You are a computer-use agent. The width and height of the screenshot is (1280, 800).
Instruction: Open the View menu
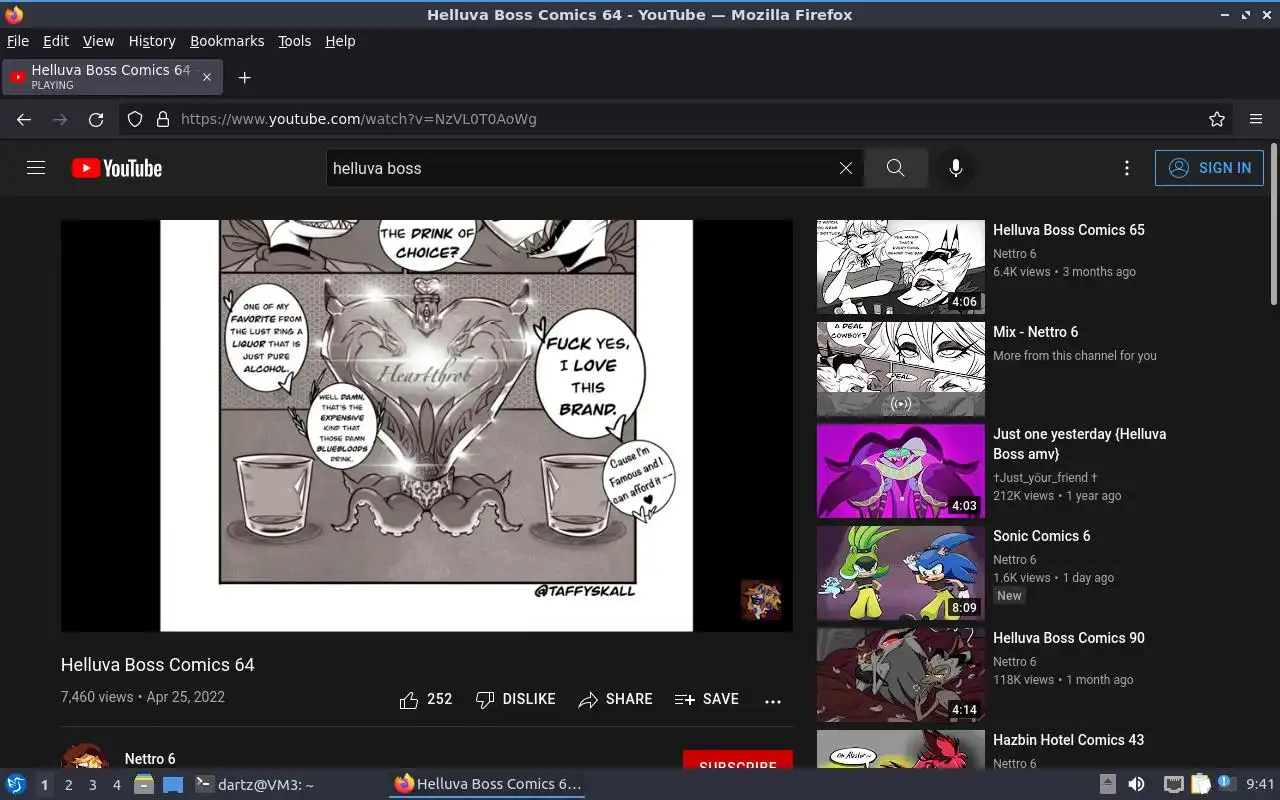98,41
